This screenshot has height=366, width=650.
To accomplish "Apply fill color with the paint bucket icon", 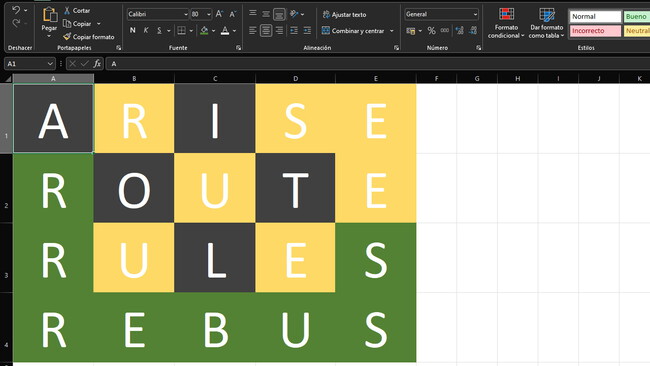I will (204, 30).
